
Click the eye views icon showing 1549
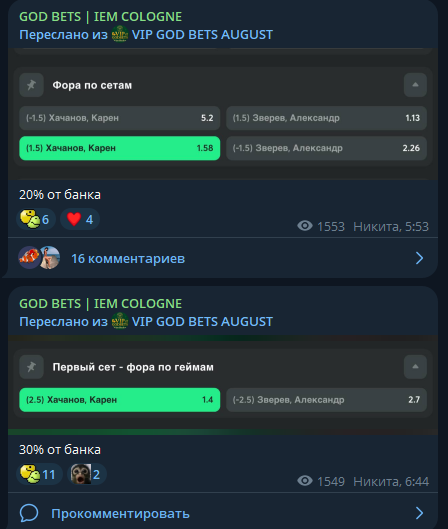click(305, 481)
